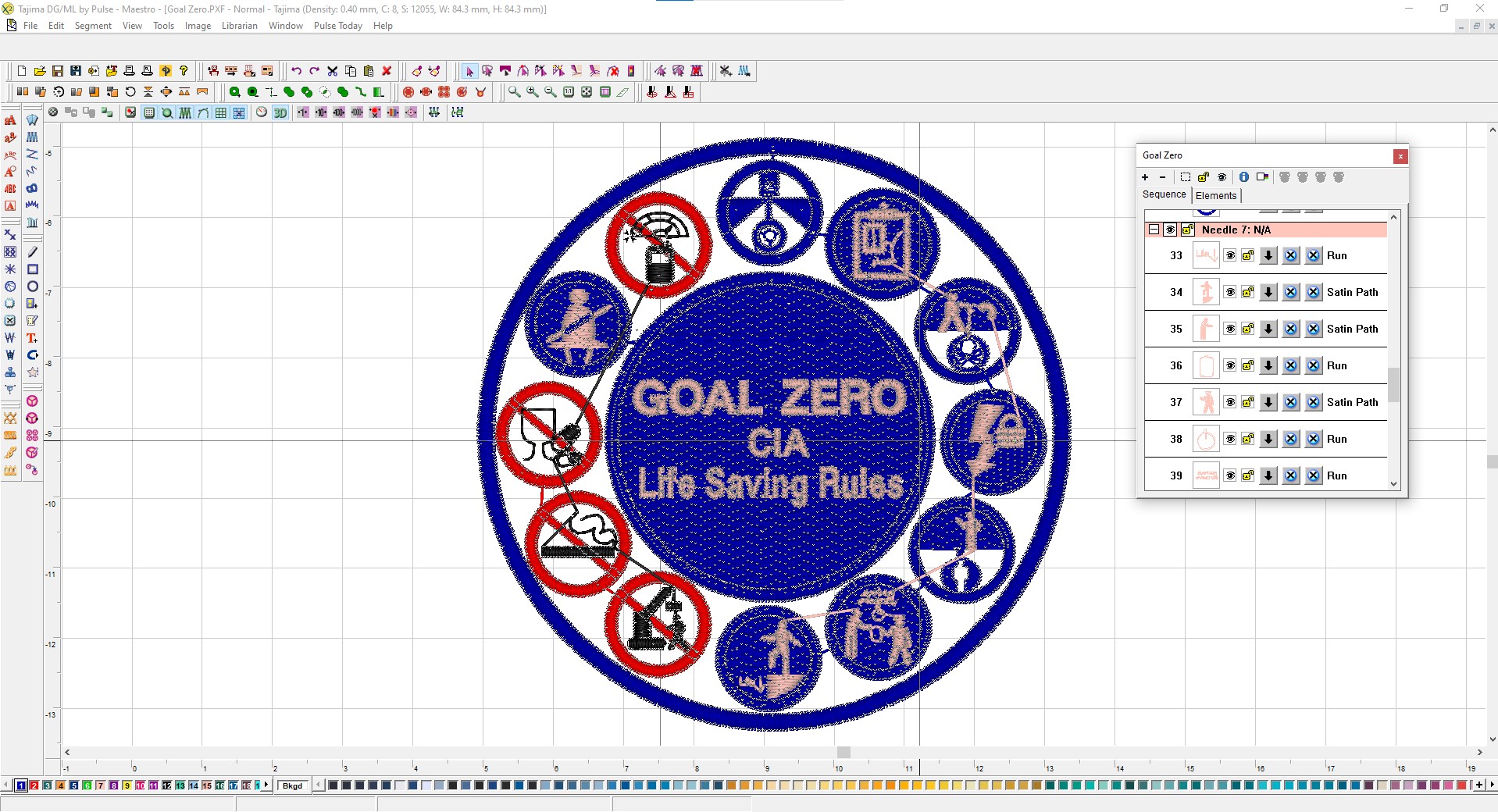Switch to the Elements tab
This screenshot has width=1498, height=812.
pyautogui.click(x=1216, y=195)
